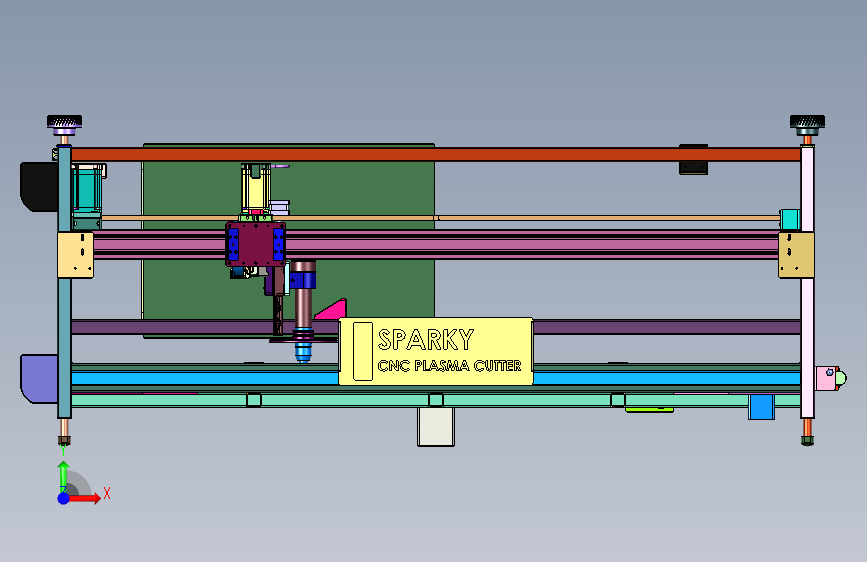Pick the pink block with green dome at right

[x=831, y=378]
